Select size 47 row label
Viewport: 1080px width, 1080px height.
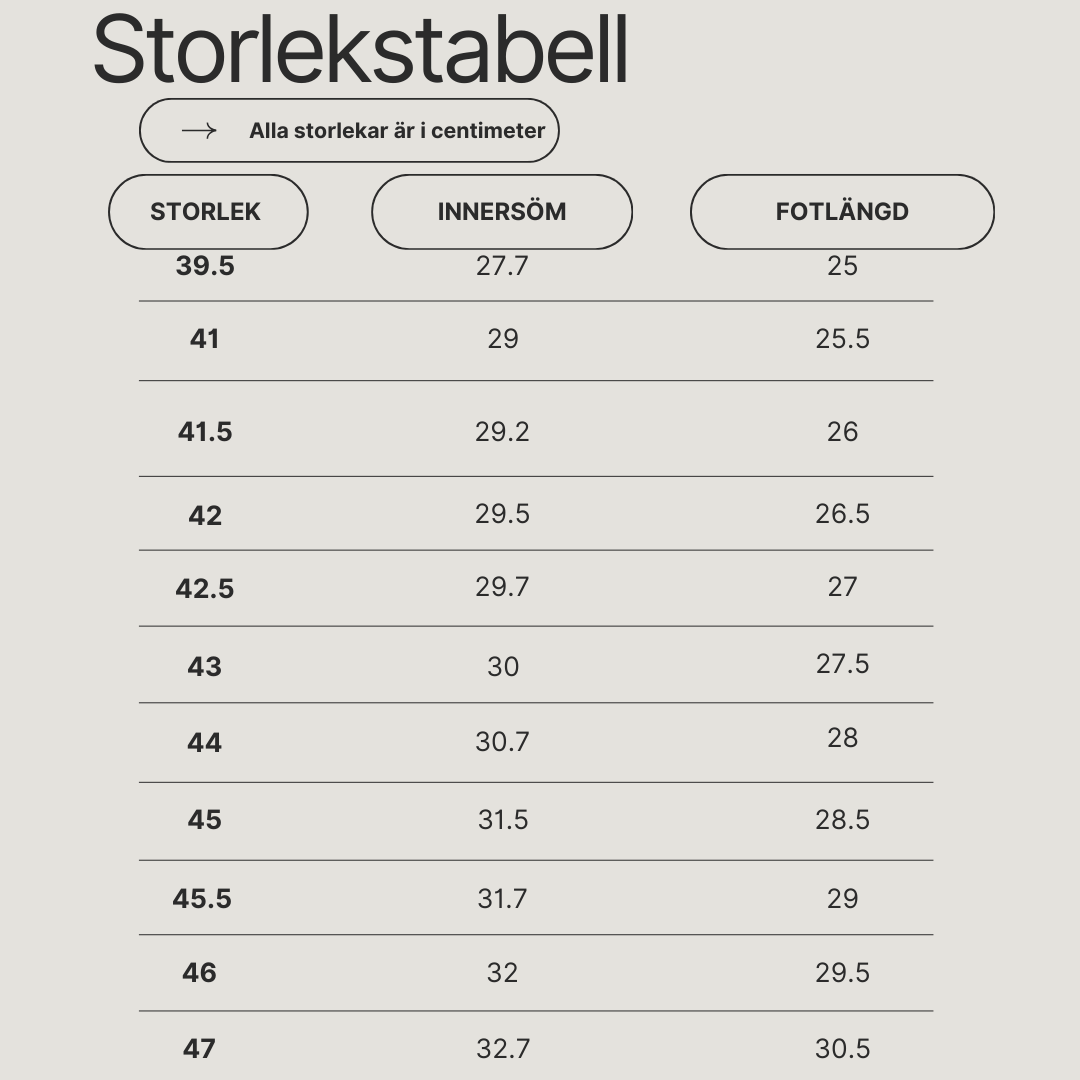tap(199, 1049)
